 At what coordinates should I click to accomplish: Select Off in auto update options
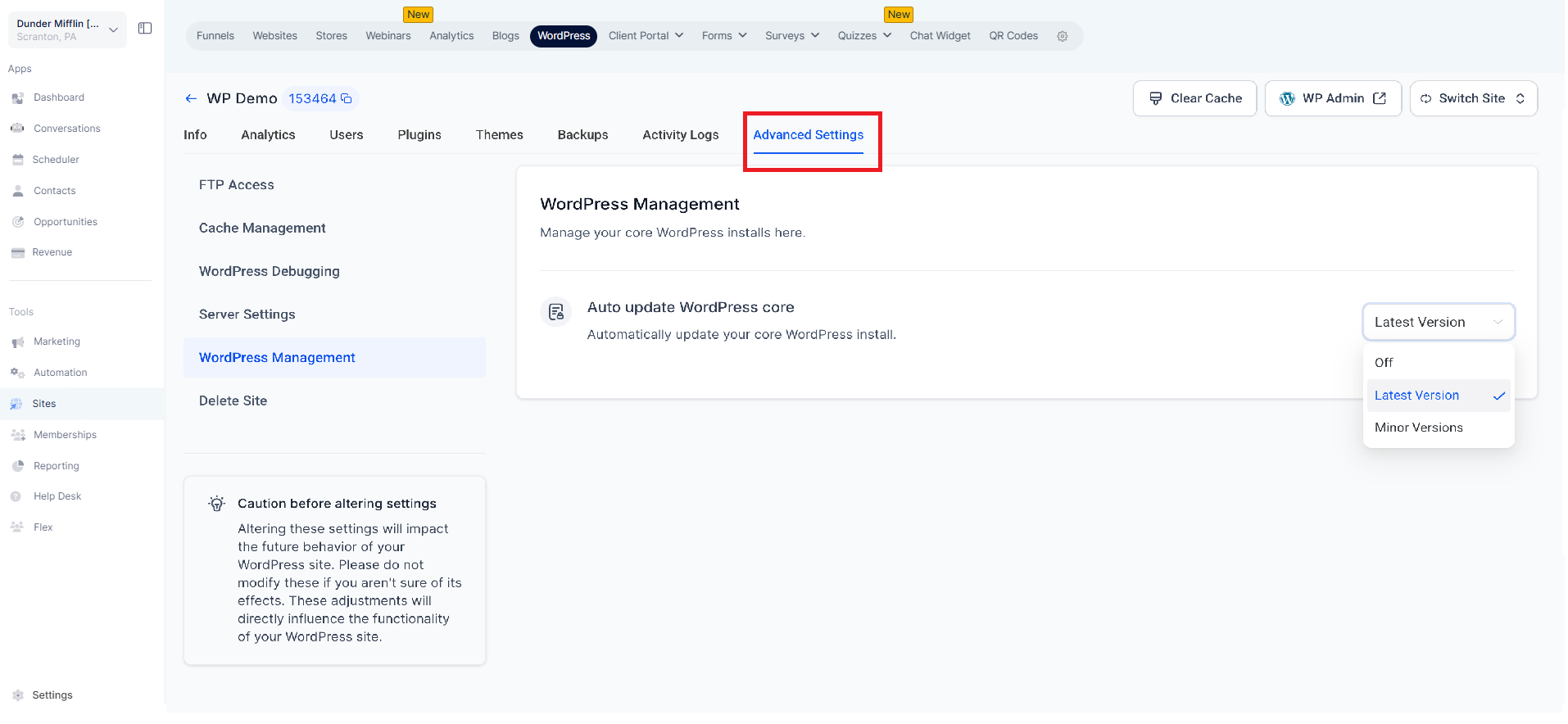pos(1439,363)
